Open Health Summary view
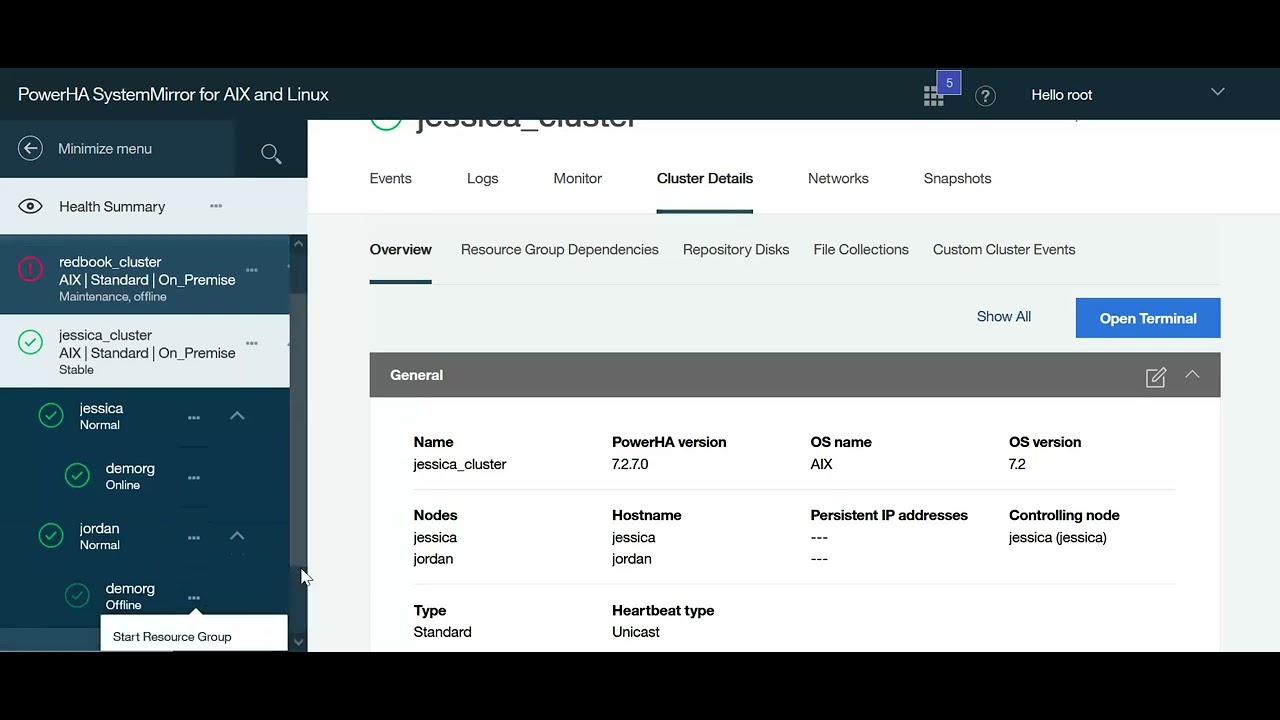The height and width of the screenshot is (720, 1280). click(112, 206)
